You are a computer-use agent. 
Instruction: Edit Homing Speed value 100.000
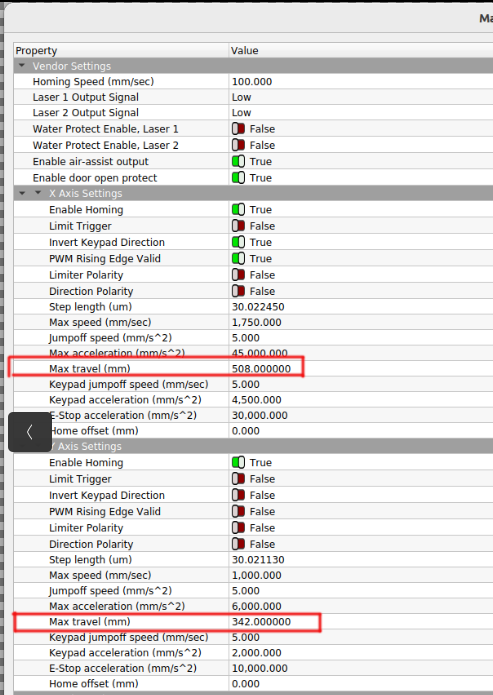point(252,82)
